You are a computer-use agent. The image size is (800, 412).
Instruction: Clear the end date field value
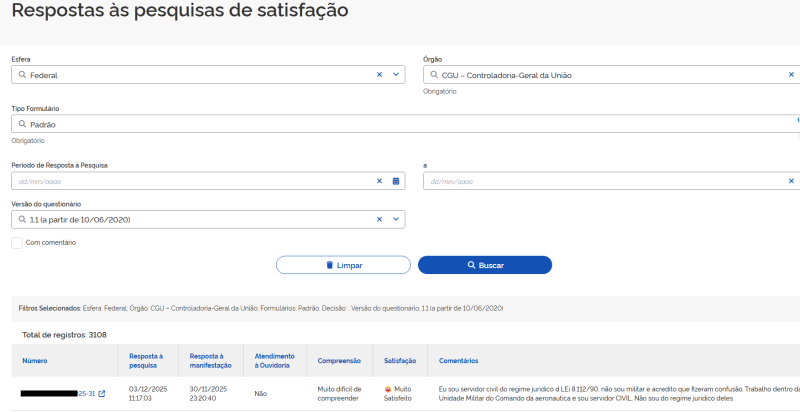tap(791, 181)
